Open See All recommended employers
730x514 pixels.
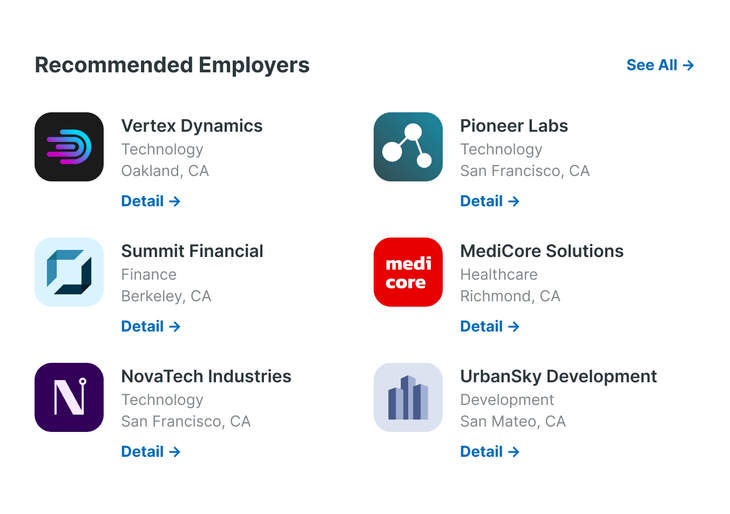tap(660, 65)
